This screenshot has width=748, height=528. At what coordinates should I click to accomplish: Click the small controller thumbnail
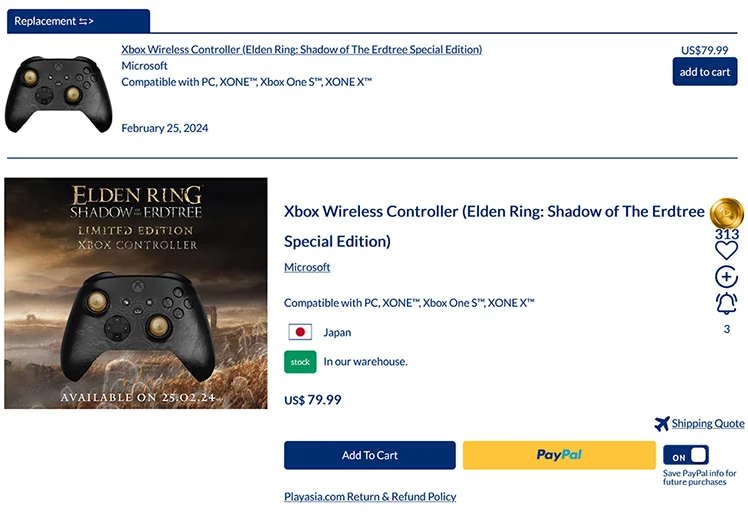[x=55, y=95]
